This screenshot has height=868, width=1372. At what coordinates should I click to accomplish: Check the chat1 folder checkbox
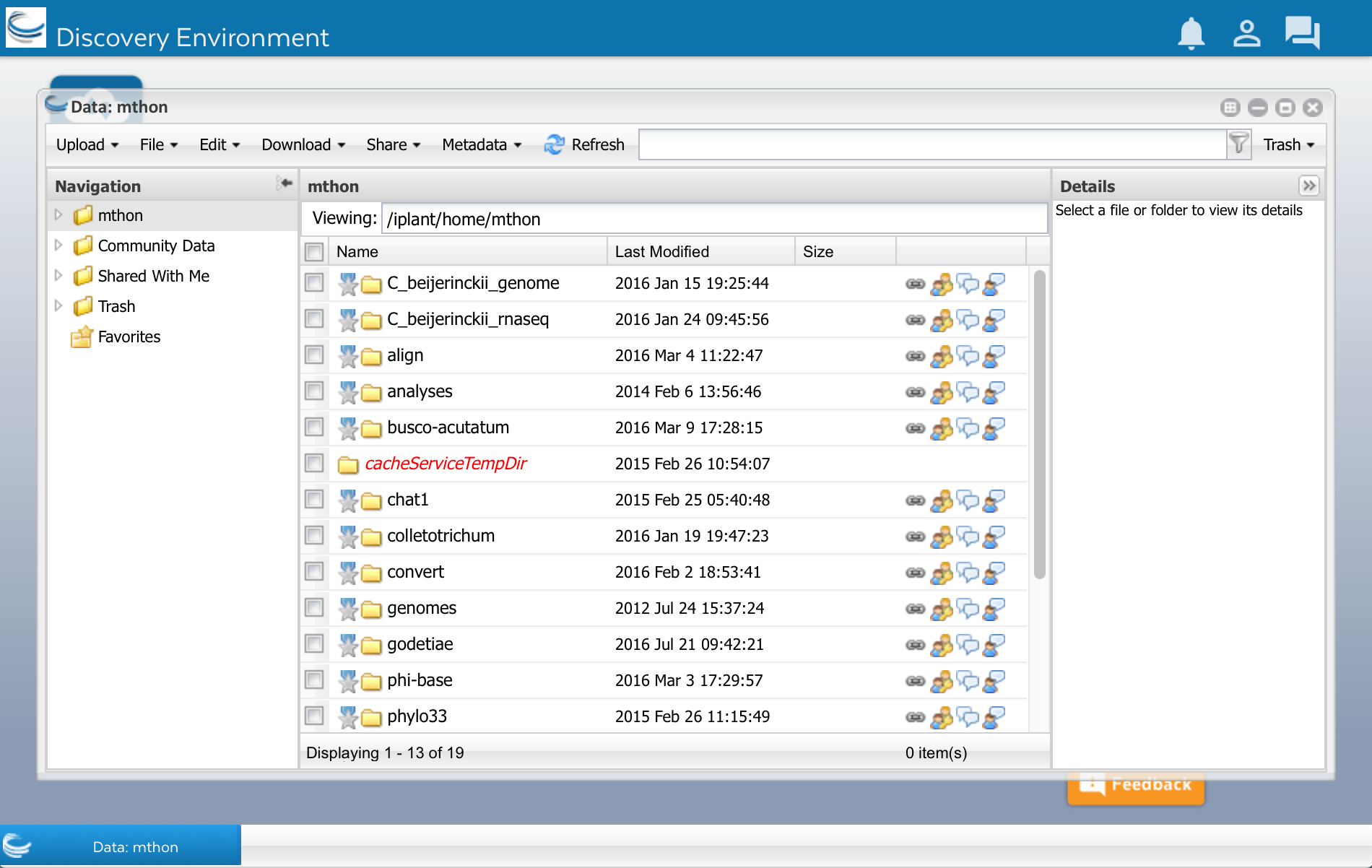314,499
